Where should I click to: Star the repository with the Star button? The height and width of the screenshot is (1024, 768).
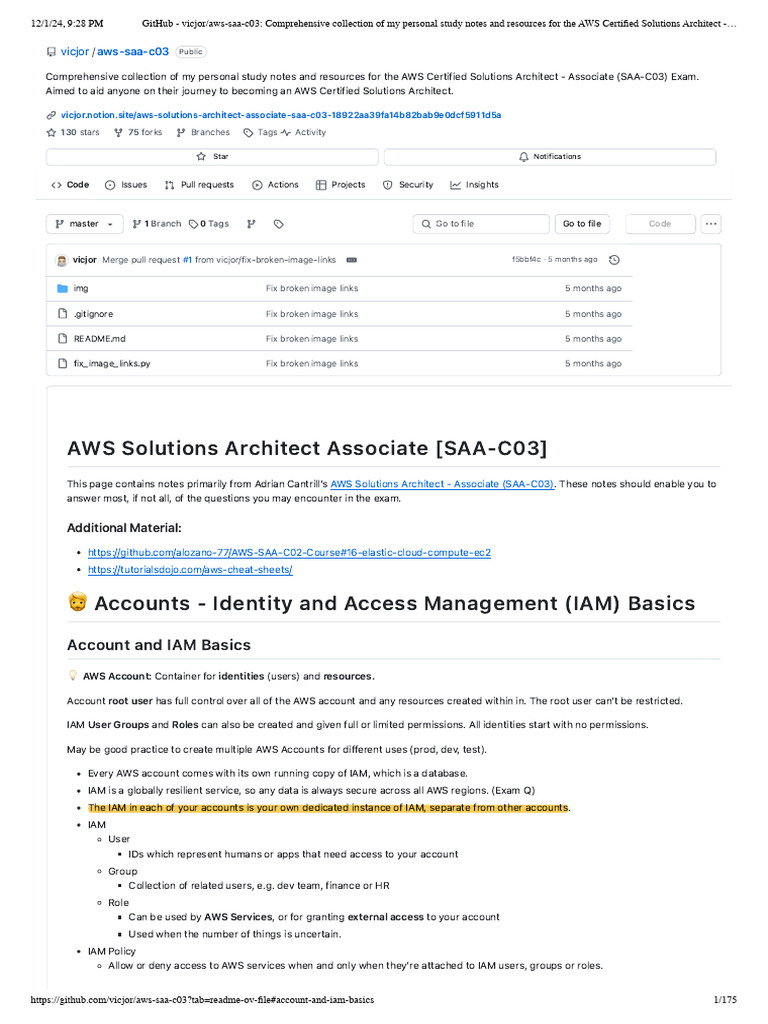212,157
